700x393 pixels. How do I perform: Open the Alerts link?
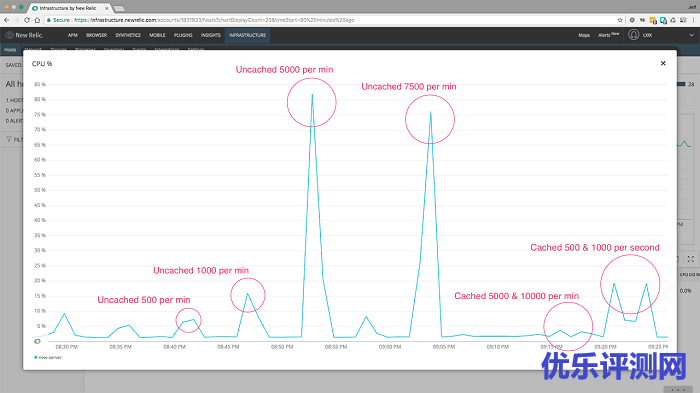[x=608, y=35]
